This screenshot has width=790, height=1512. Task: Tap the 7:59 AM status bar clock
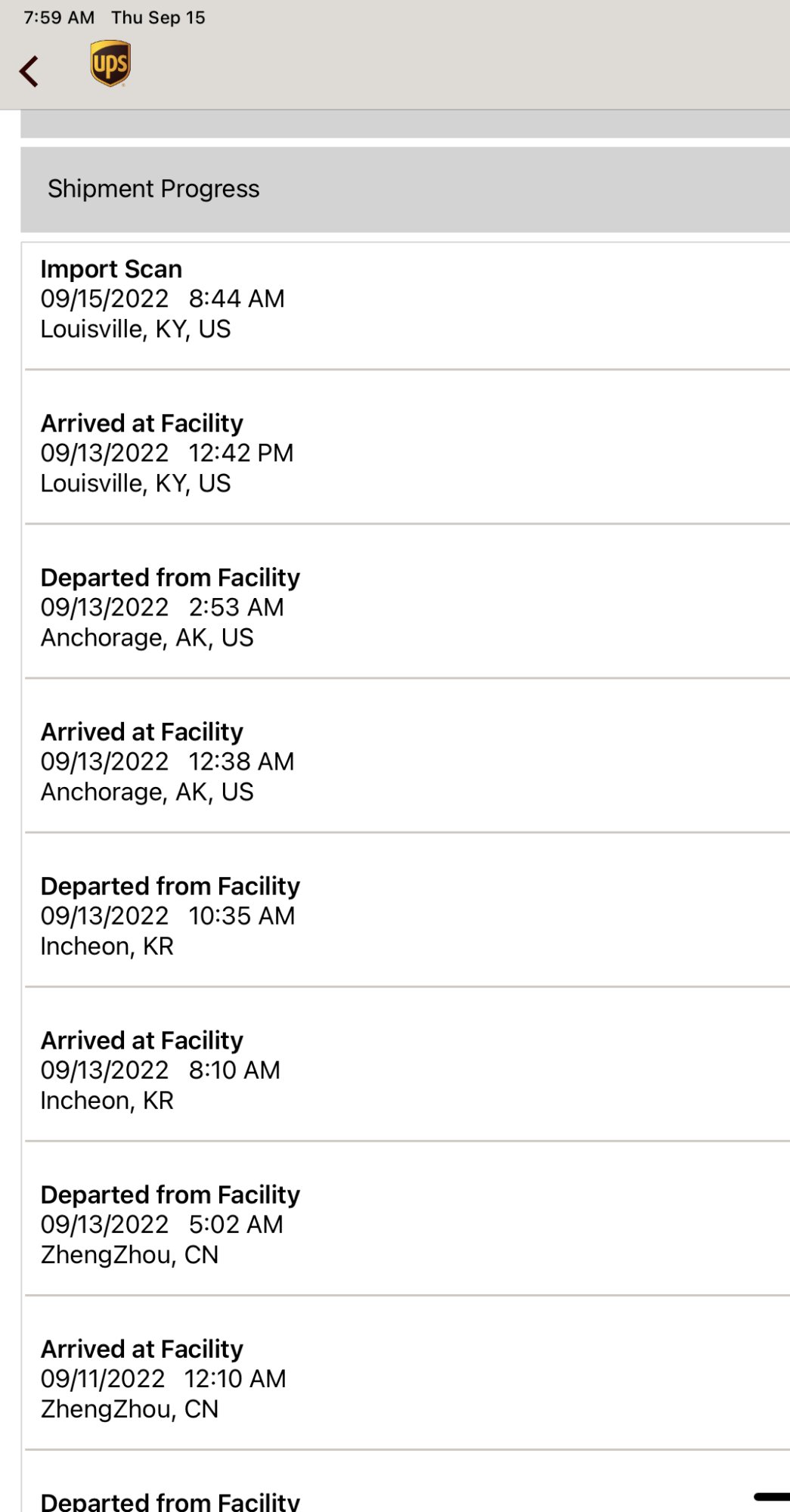[x=59, y=17]
